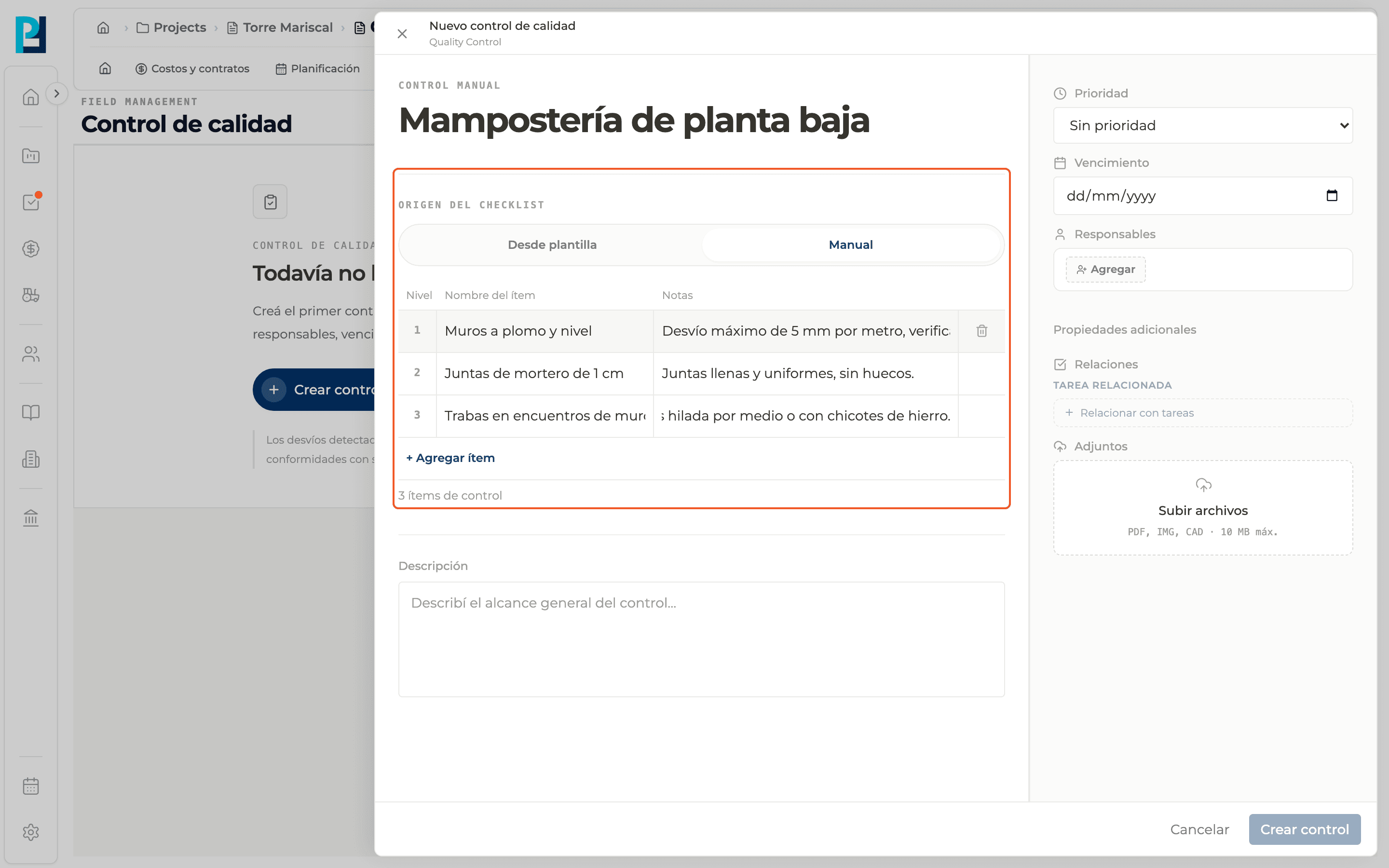
Task: Open the machinery tractor sidebar icon
Action: 30,295
